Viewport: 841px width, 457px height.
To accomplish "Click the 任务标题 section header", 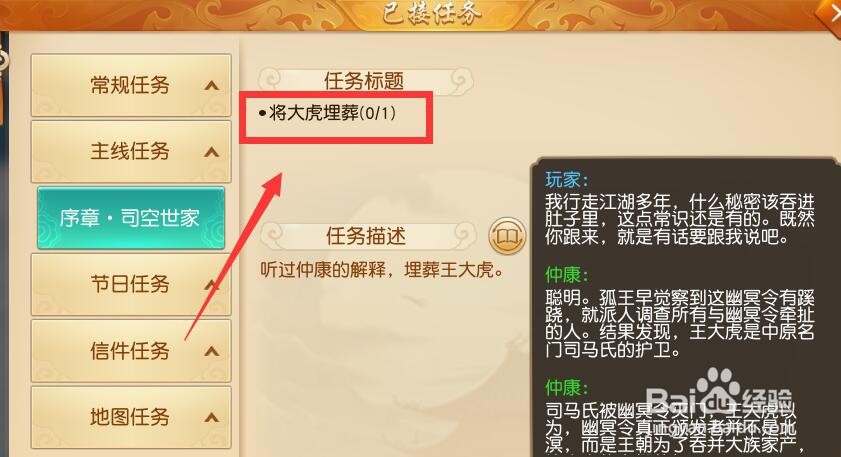I will tap(365, 81).
